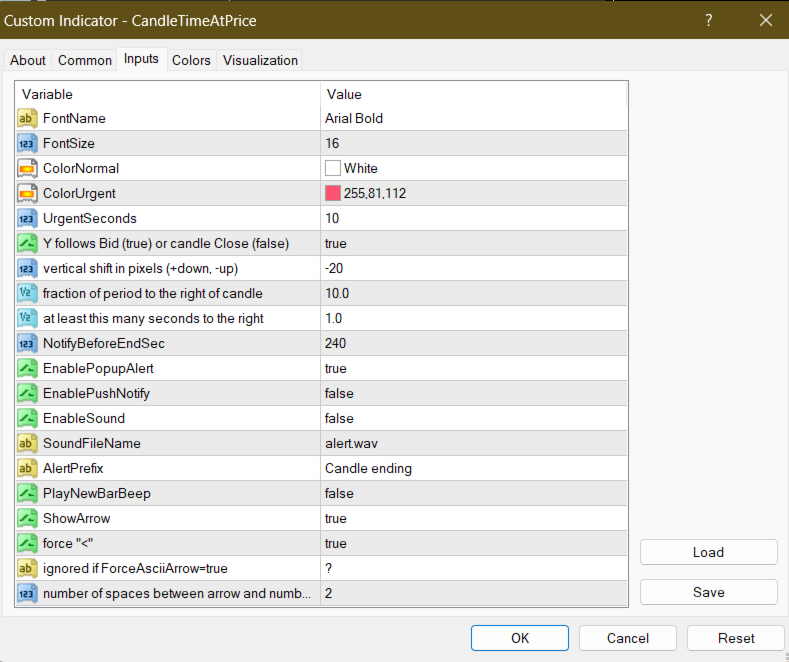Click the boolean icon beside ShowArrow
This screenshot has height=662, width=789.
[x=28, y=518]
